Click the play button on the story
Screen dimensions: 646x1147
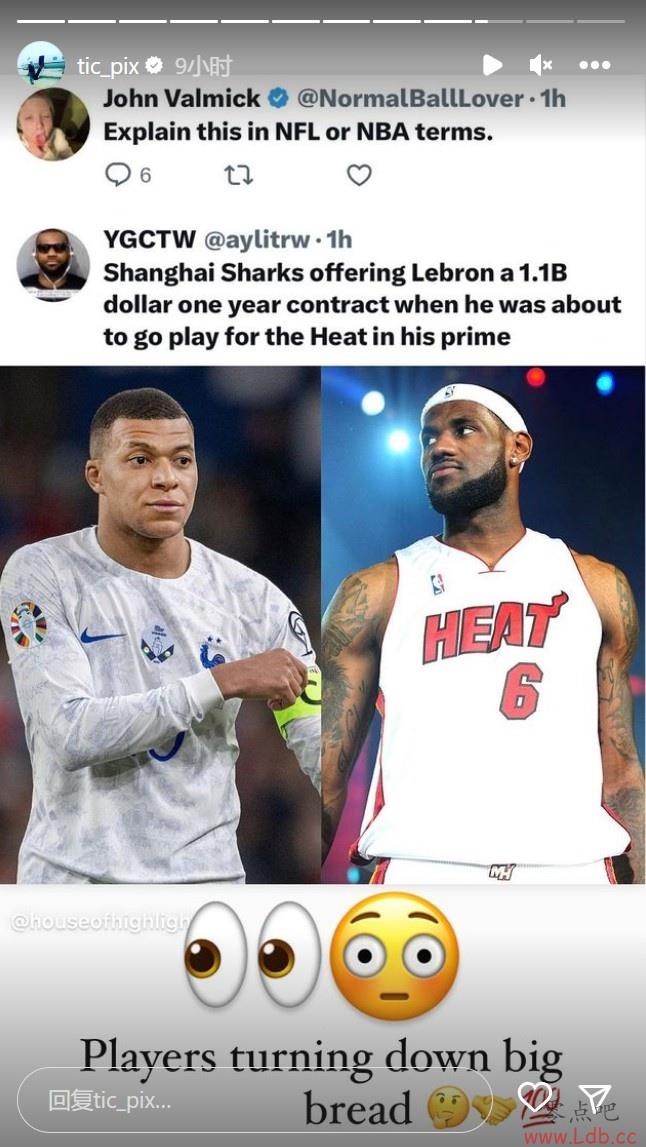click(x=492, y=65)
